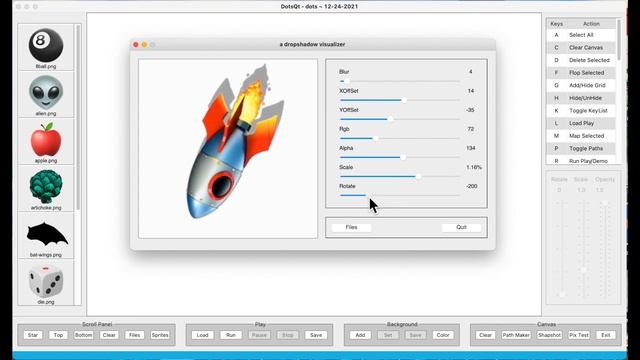Click the background Color button

(443, 335)
